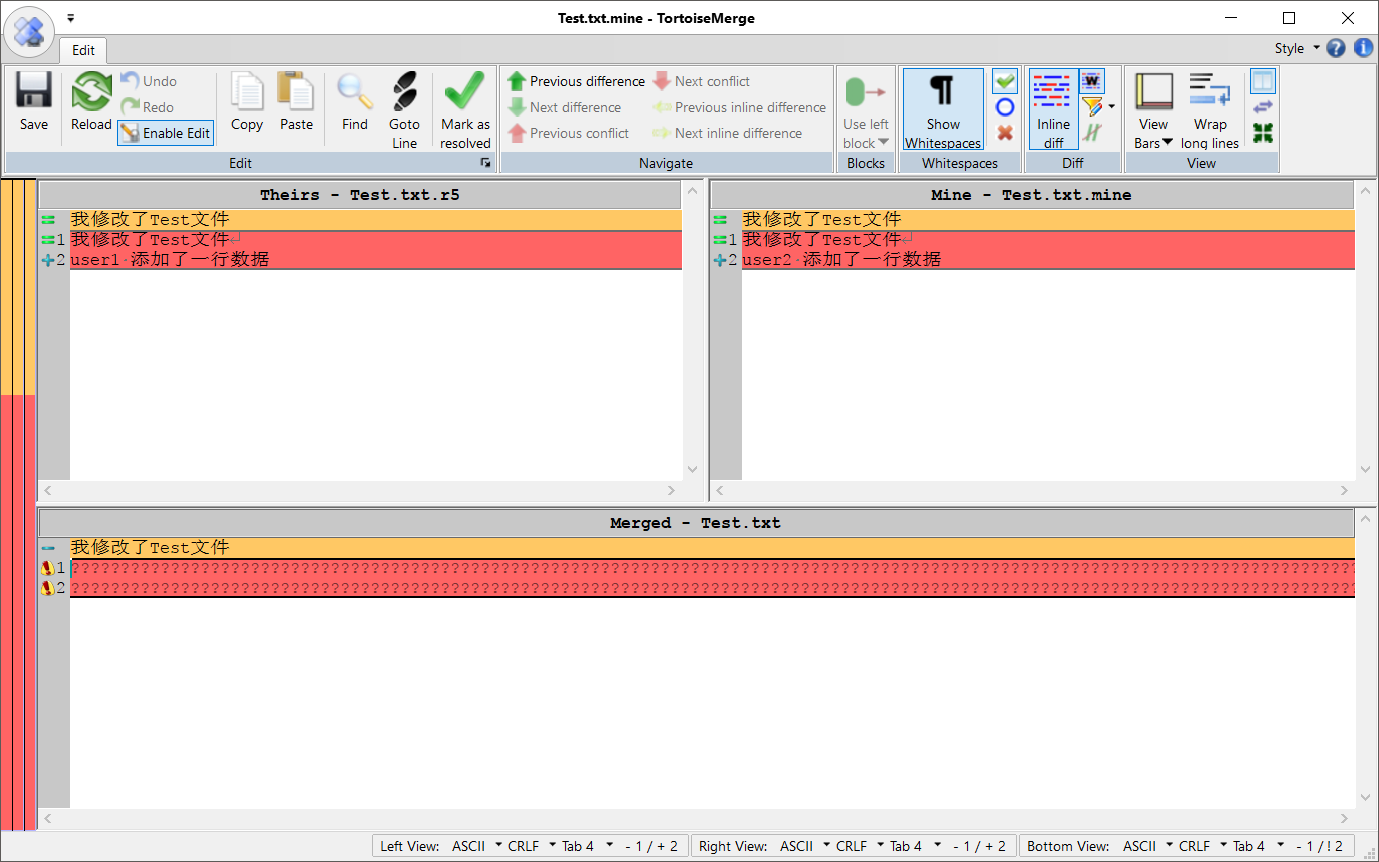
Task: Copy the selected text
Action: pyautogui.click(x=247, y=102)
